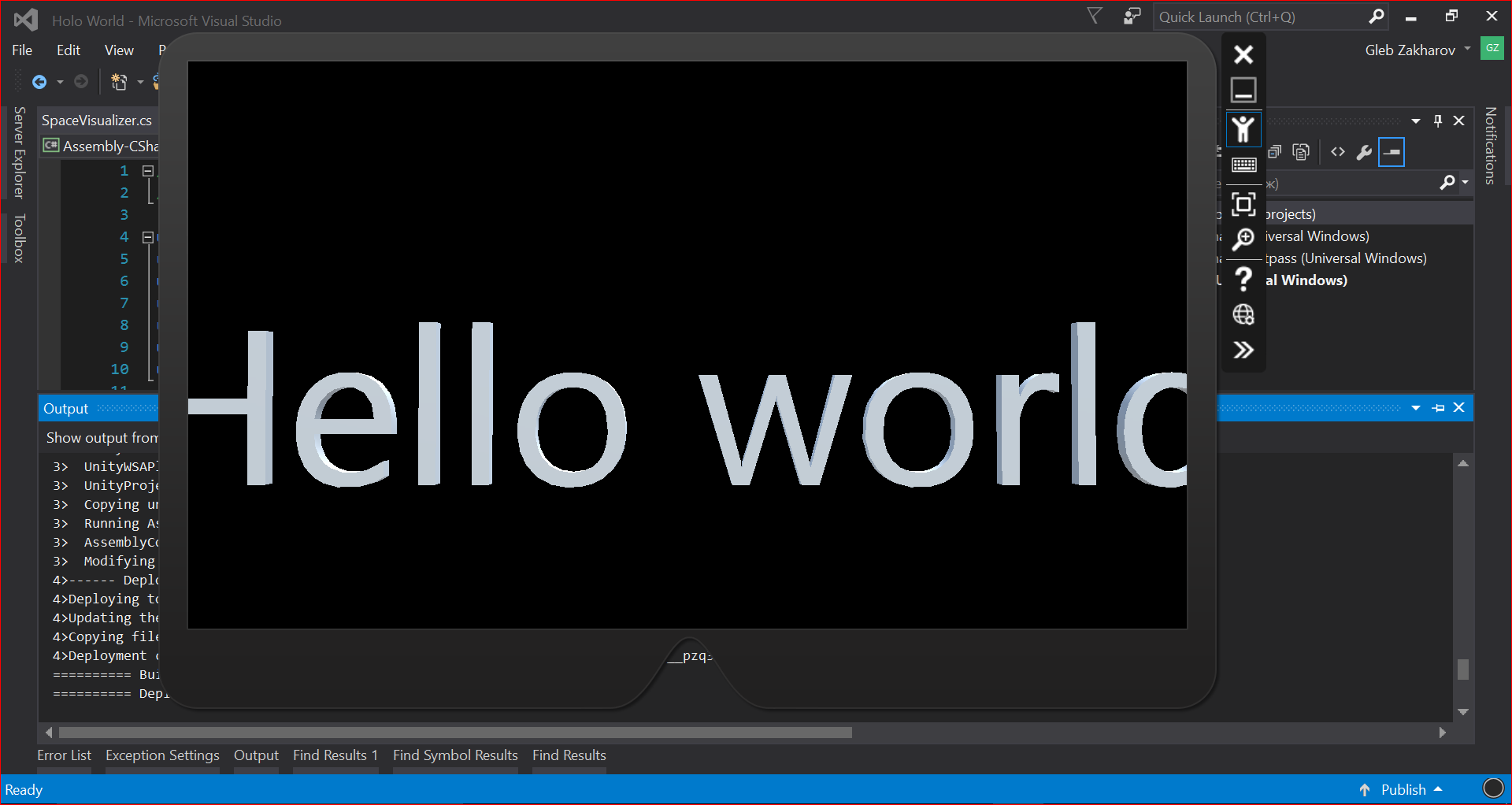This screenshot has width=1512, height=805.
Task: Click the View Code icon in Solution Explorer
Action: tap(1337, 152)
